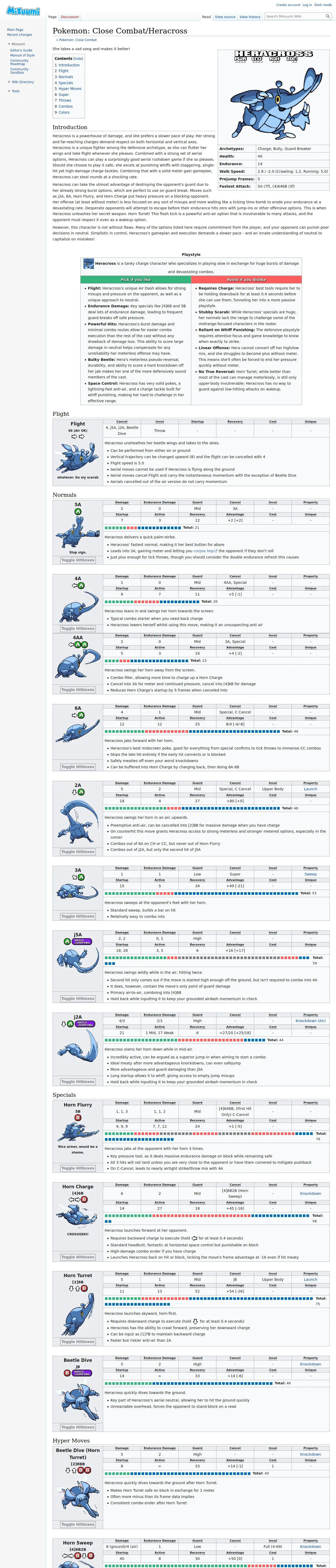Toggle Hitboxes for Horn Flurry
The width and height of the screenshot is (336, 1568).
point(77,1168)
